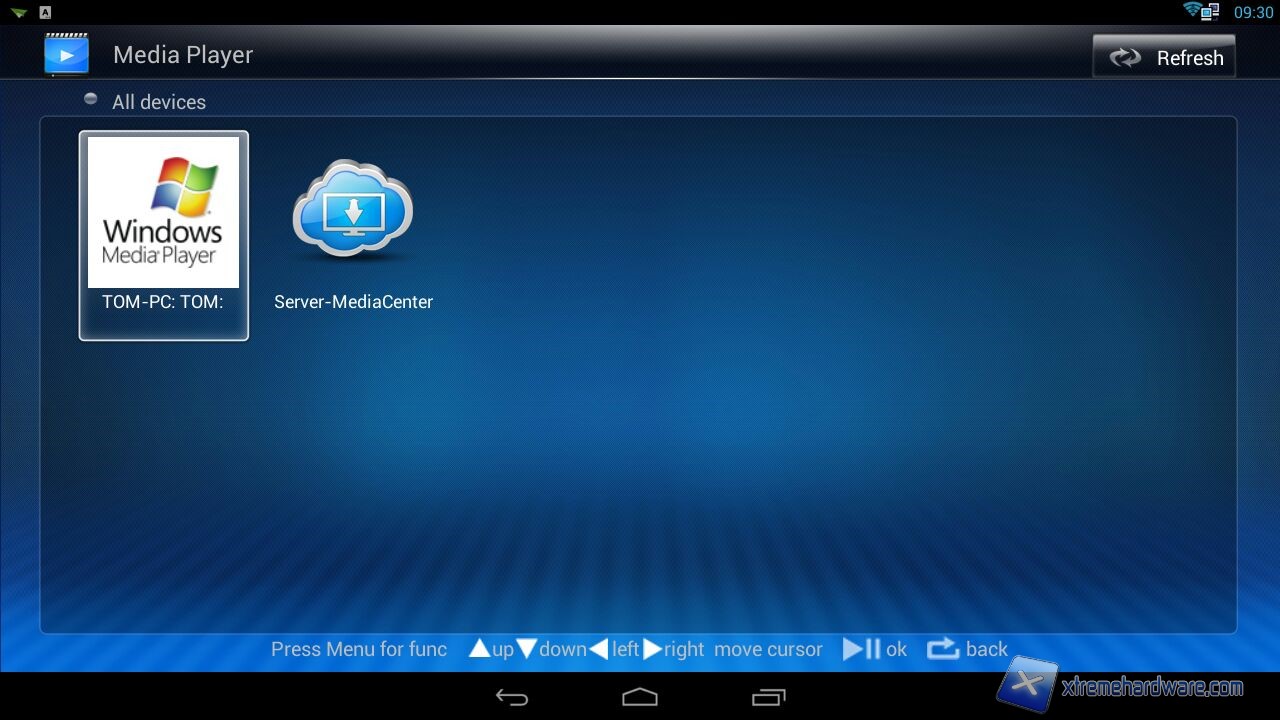Click the back icon in hint bar

click(x=943, y=649)
